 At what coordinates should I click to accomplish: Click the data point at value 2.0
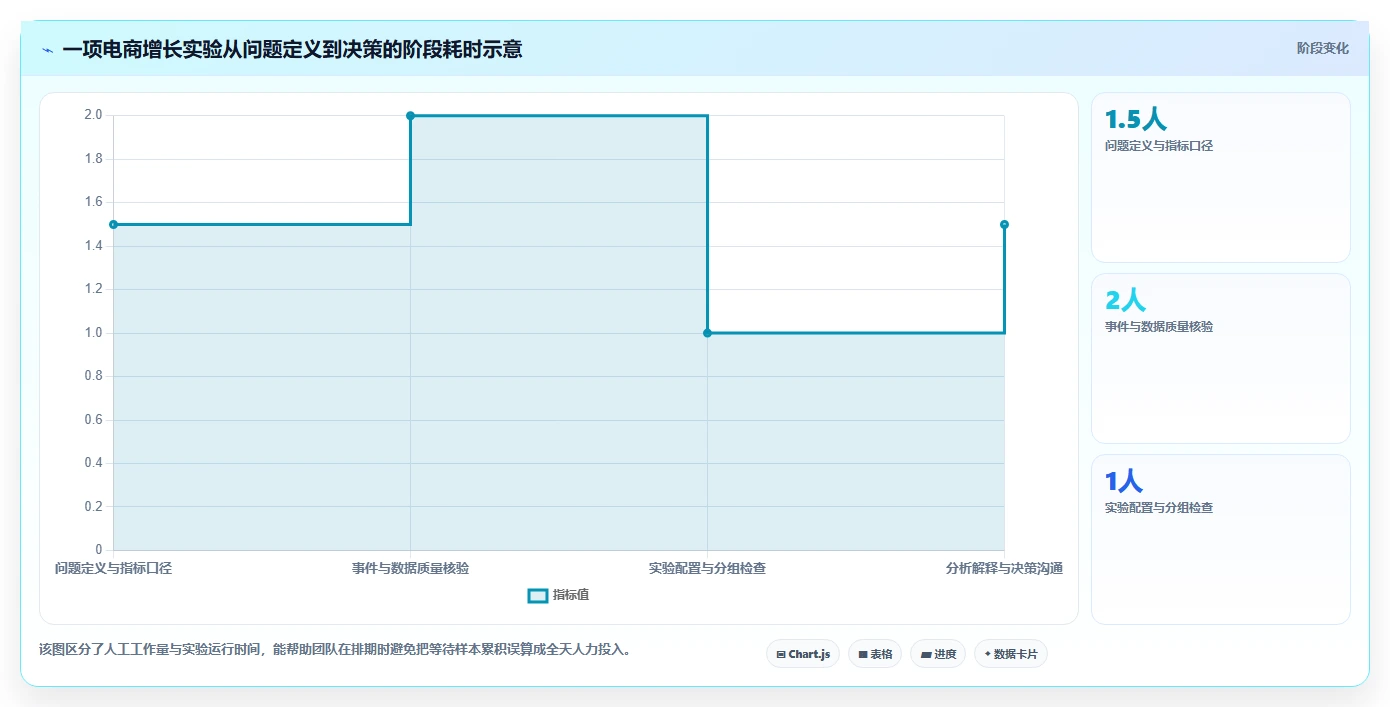[410, 116]
